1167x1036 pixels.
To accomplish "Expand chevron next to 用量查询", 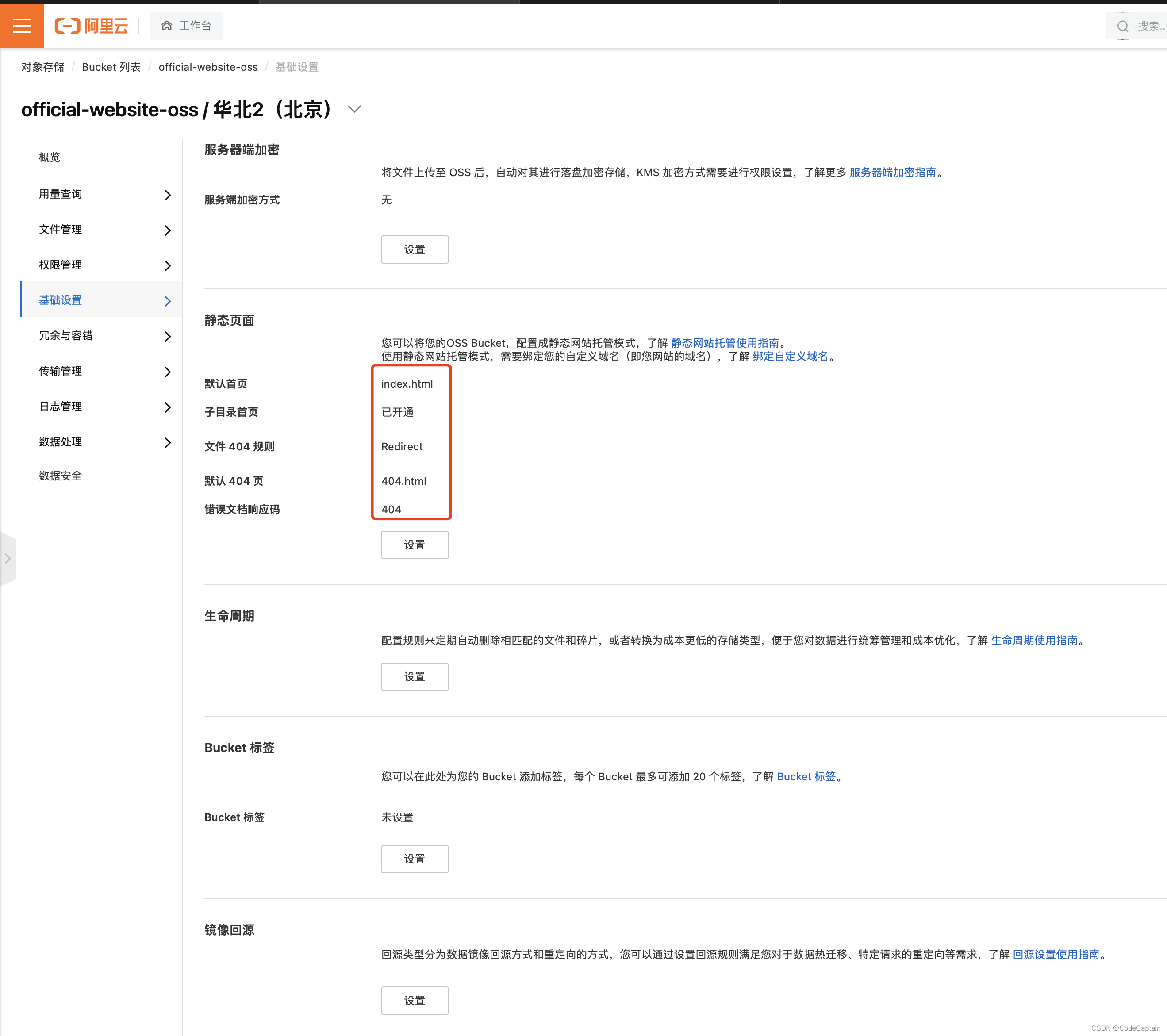I will tap(167, 195).
